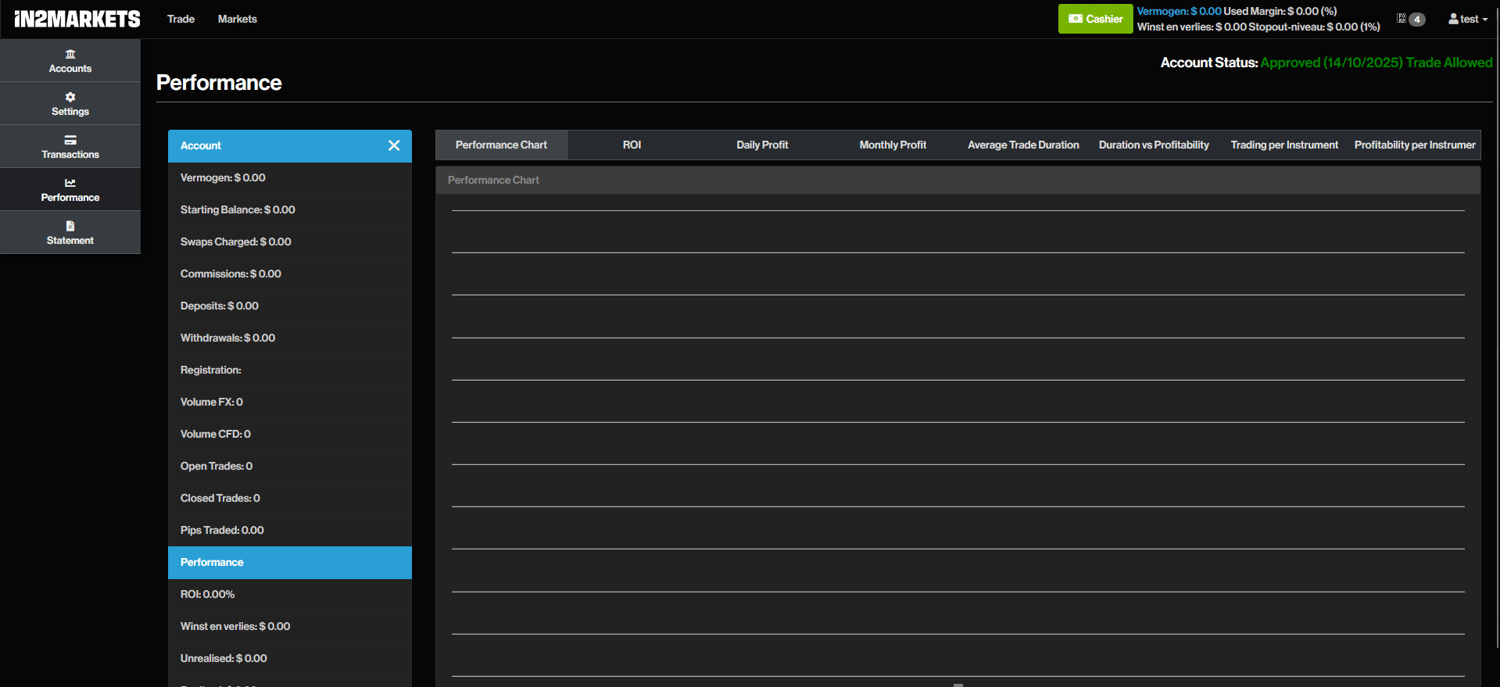1500x687 pixels.
Task: Click the IN2MARKETS logo
Action: tap(77, 19)
